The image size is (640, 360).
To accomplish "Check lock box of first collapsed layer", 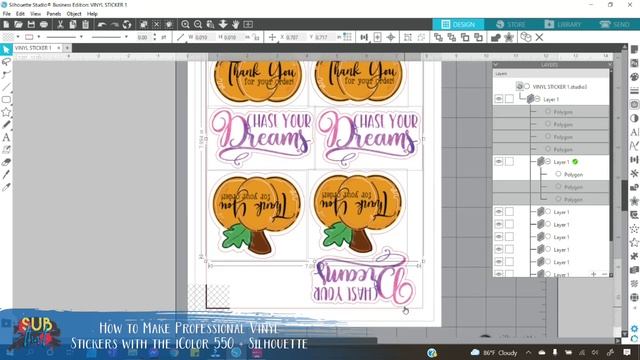I will (x=509, y=212).
